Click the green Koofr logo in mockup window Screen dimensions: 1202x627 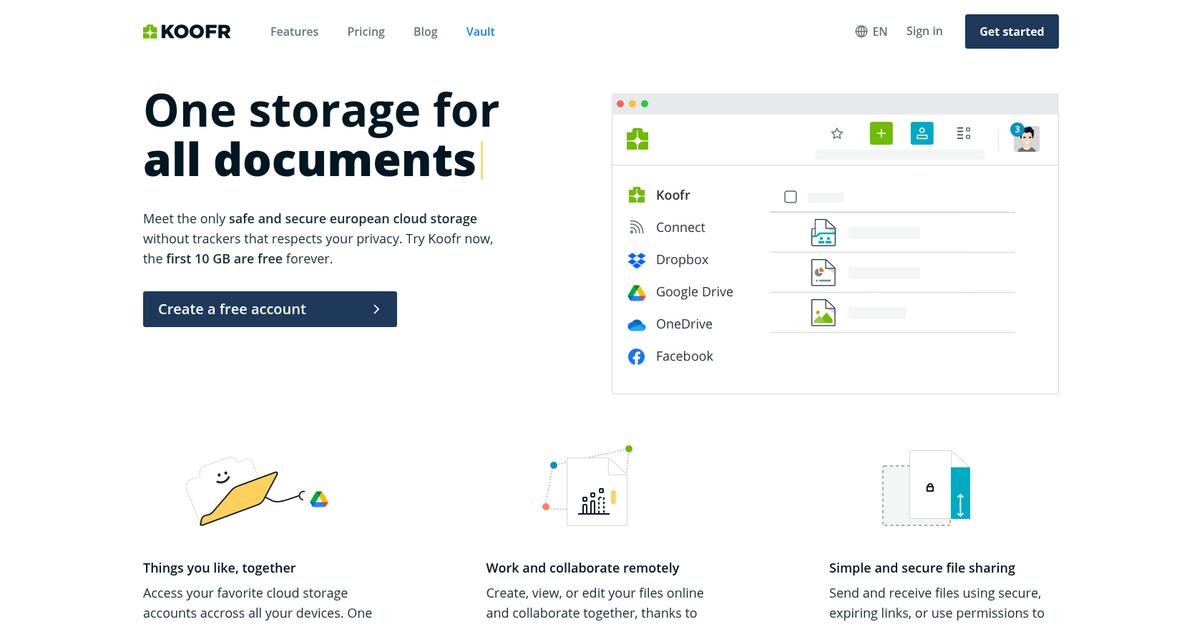coord(637,139)
